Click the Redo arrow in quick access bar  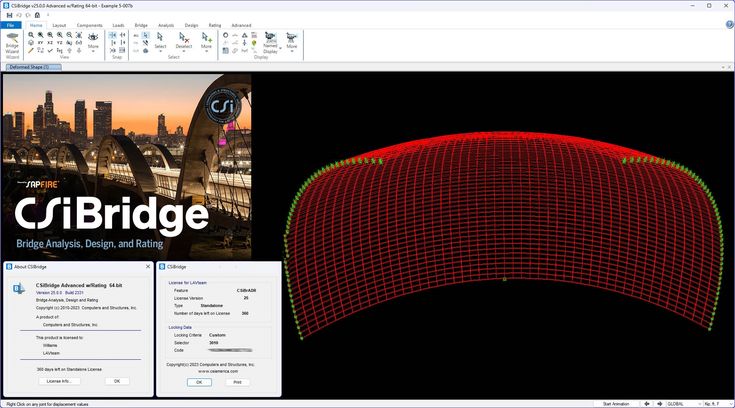pyautogui.click(x=28, y=15)
